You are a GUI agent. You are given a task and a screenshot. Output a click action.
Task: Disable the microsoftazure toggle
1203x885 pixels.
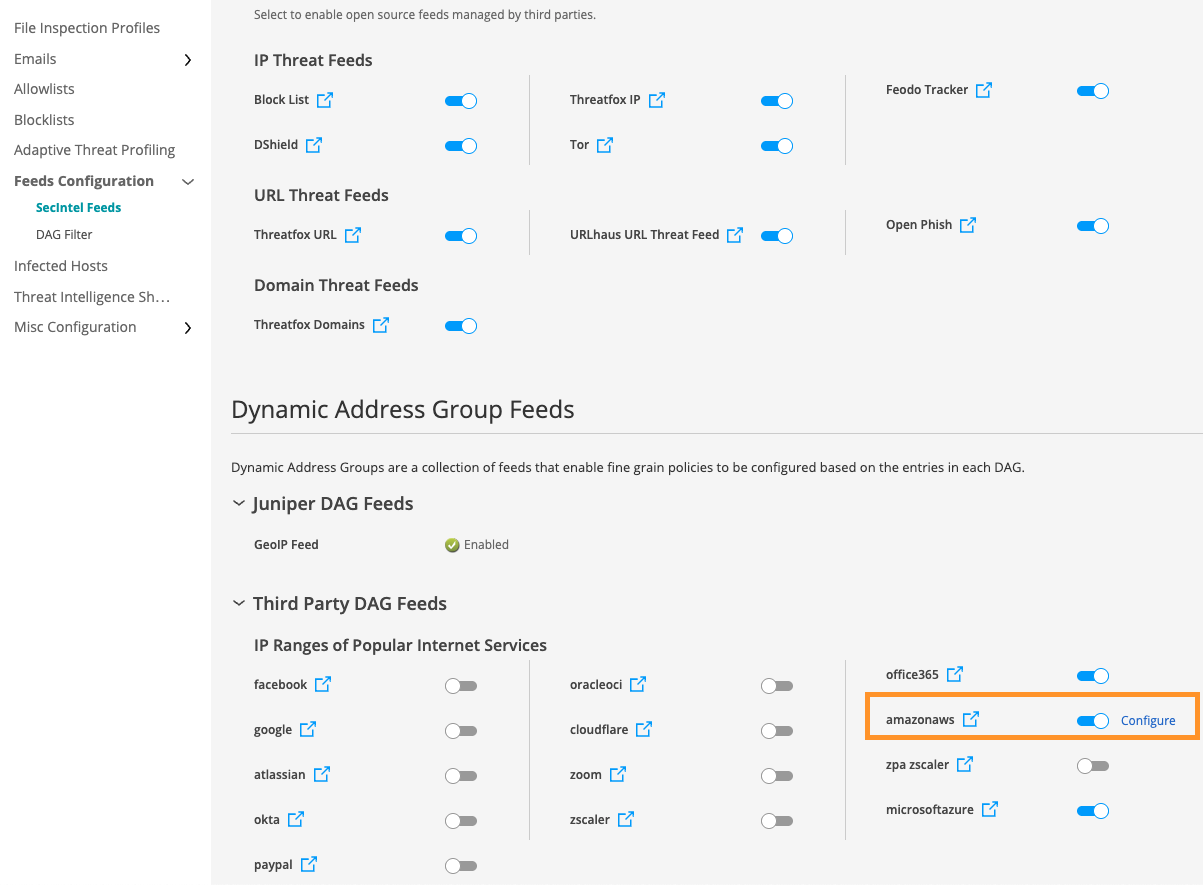coord(1093,811)
